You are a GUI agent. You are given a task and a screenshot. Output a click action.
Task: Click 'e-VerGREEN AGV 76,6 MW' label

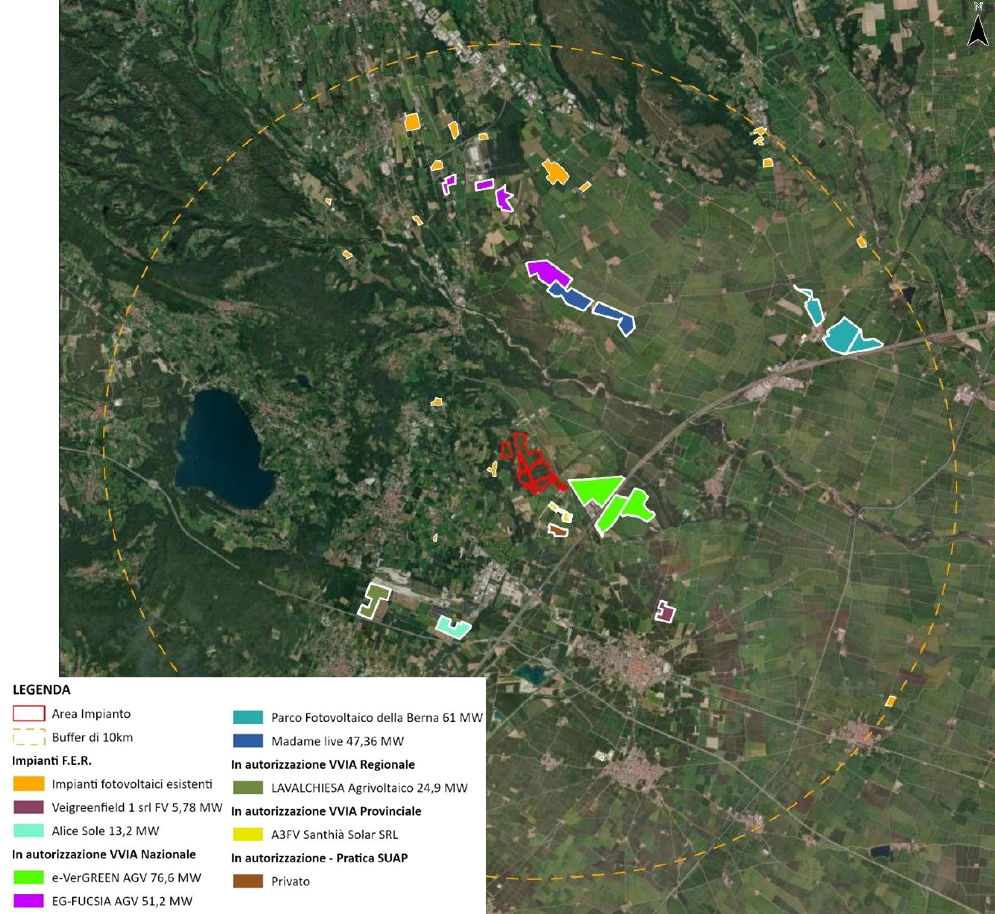[x=126, y=878]
